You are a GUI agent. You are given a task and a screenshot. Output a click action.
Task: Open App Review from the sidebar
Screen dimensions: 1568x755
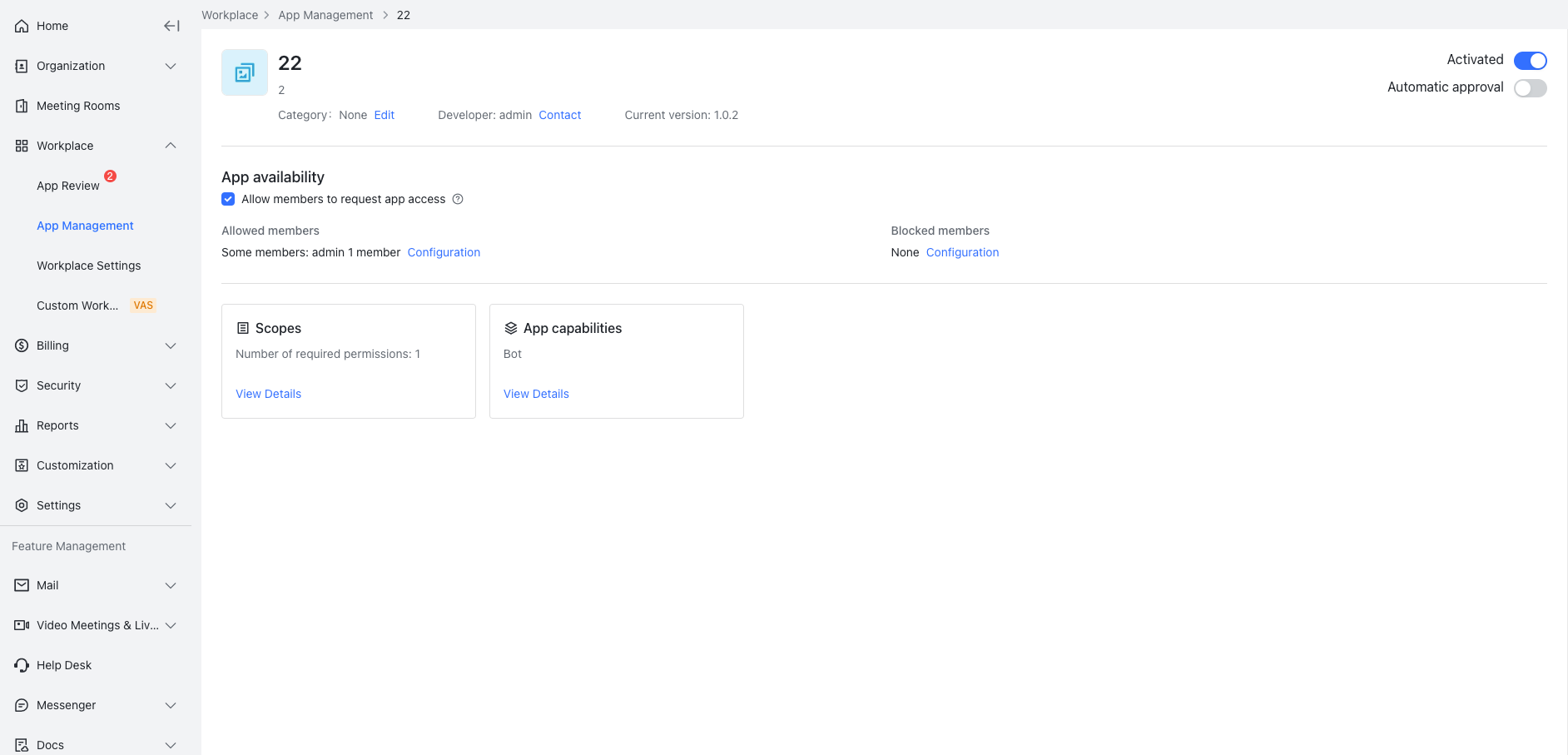(x=66, y=185)
